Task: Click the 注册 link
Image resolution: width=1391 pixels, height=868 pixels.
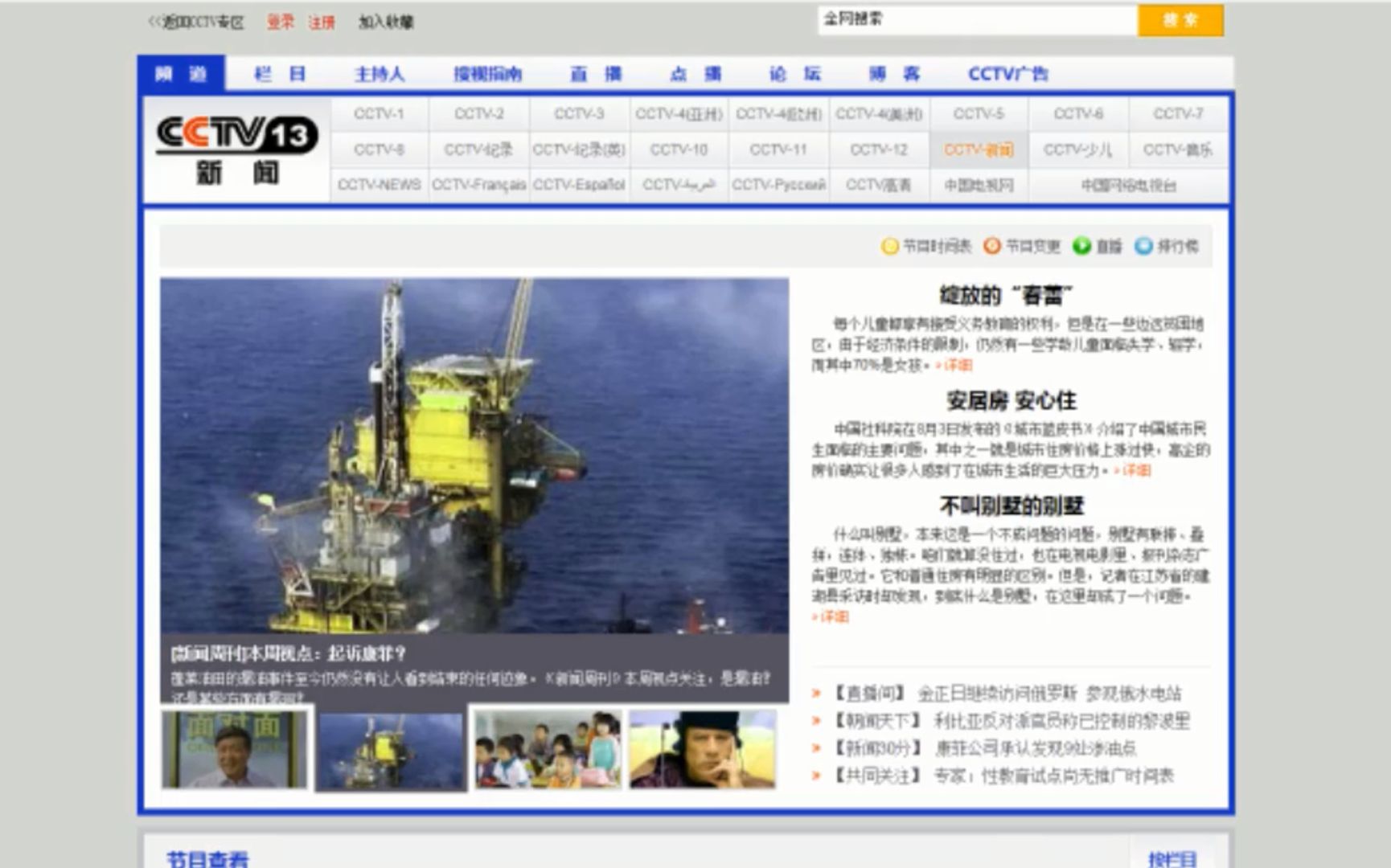Action: click(x=322, y=22)
